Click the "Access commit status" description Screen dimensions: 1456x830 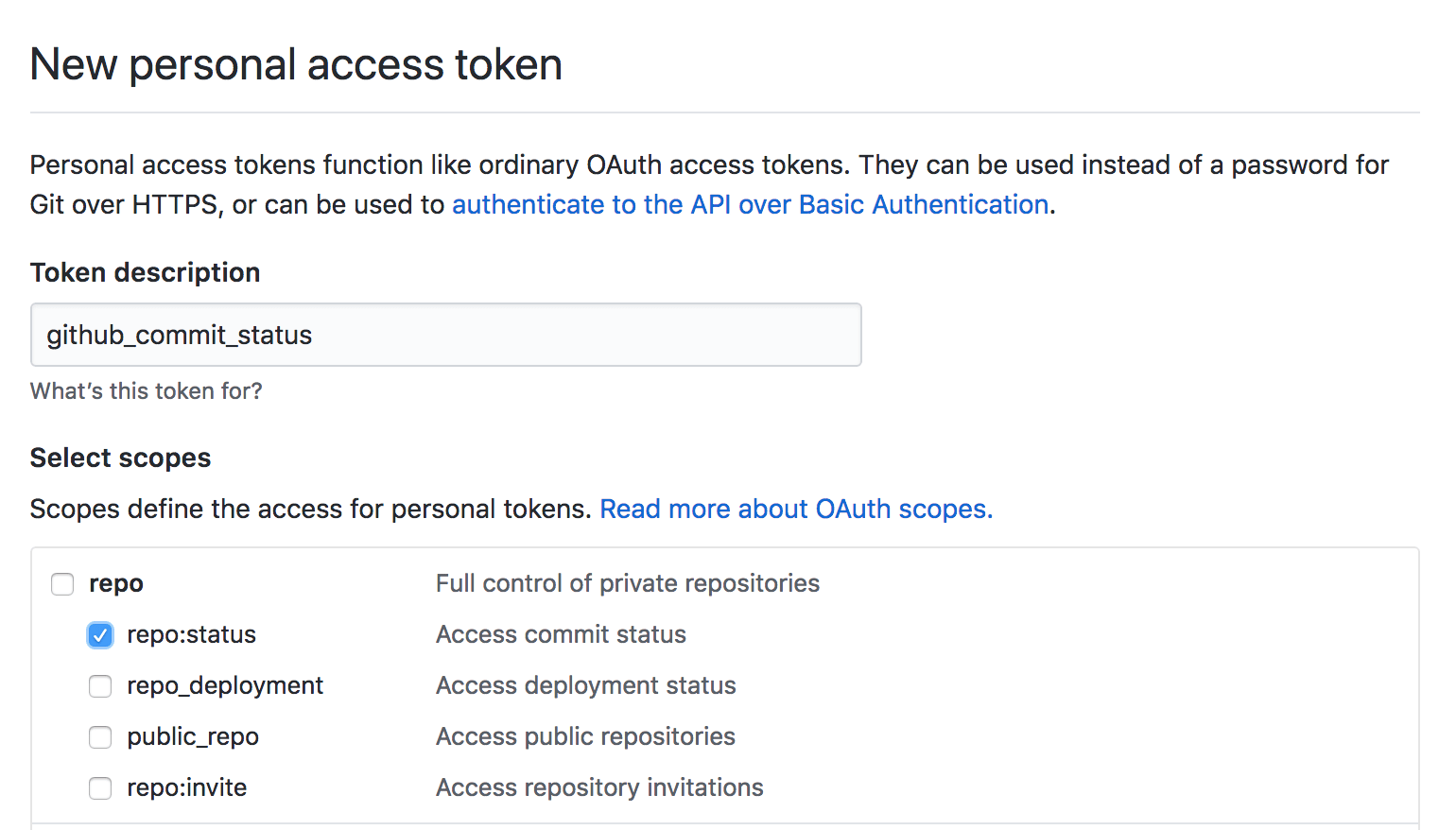point(561,634)
